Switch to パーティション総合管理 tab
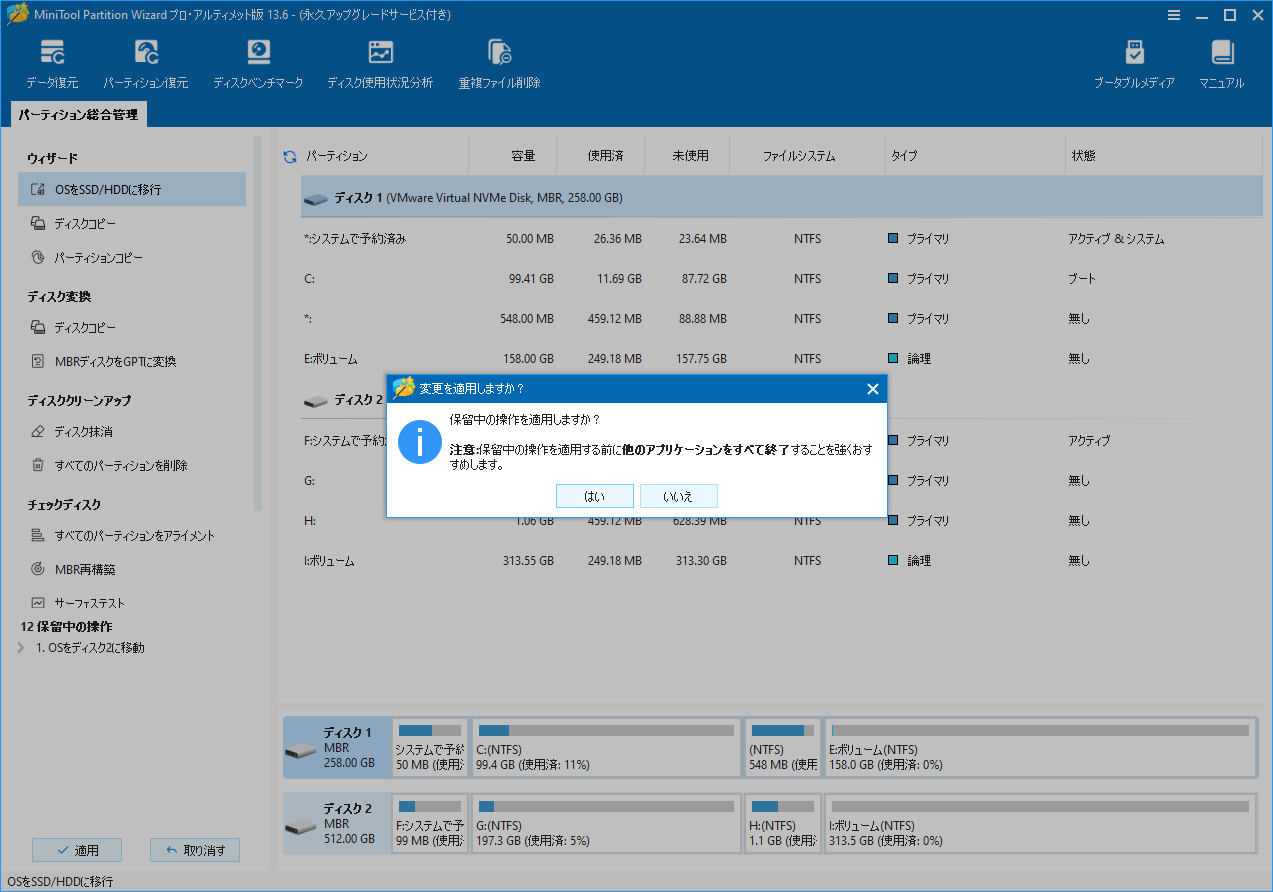The height and width of the screenshot is (892, 1273). point(76,114)
